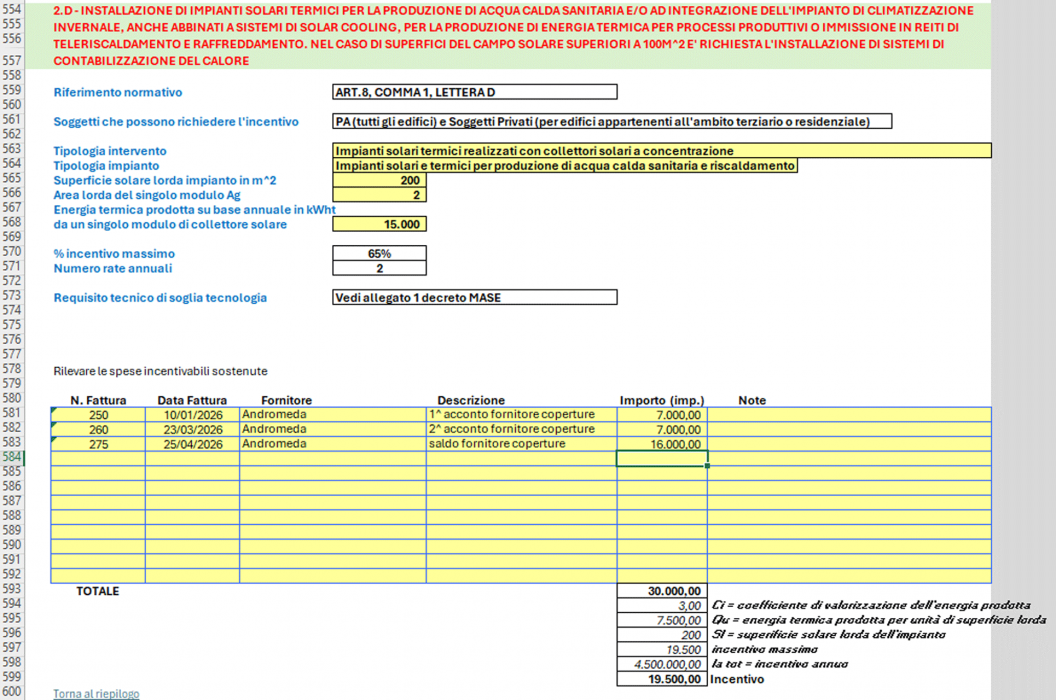The image size is (1056, 700).
Task: Click the 'ART.8, COMMA 1, LETTERA D' cell
Action: [x=475, y=93]
